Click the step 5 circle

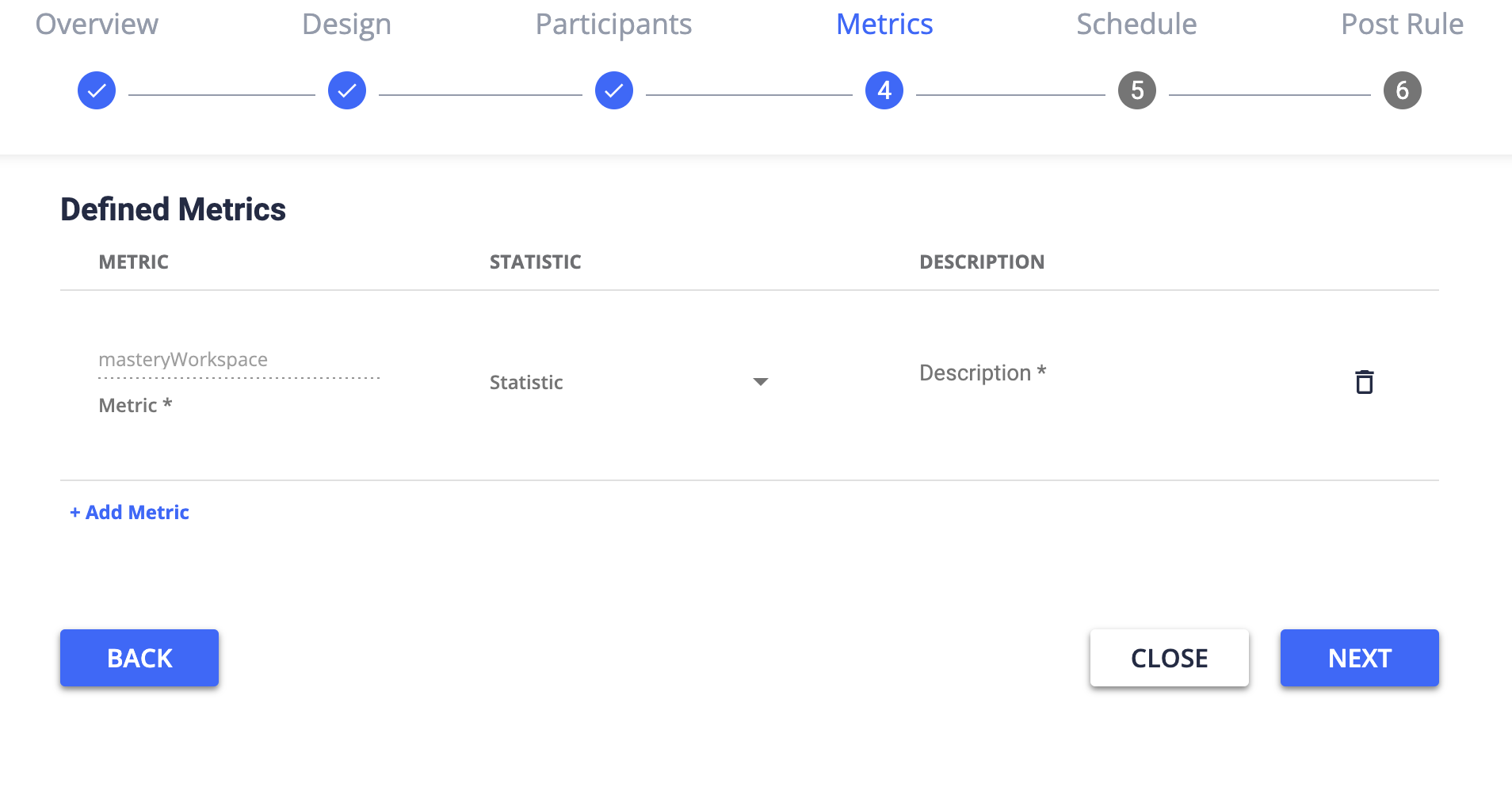1138,90
